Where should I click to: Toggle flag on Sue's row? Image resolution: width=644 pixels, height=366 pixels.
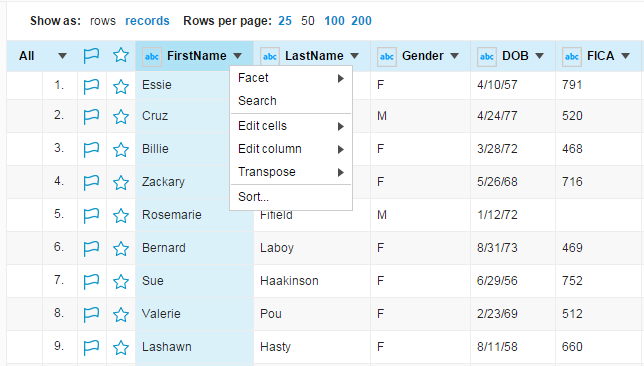click(91, 282)
